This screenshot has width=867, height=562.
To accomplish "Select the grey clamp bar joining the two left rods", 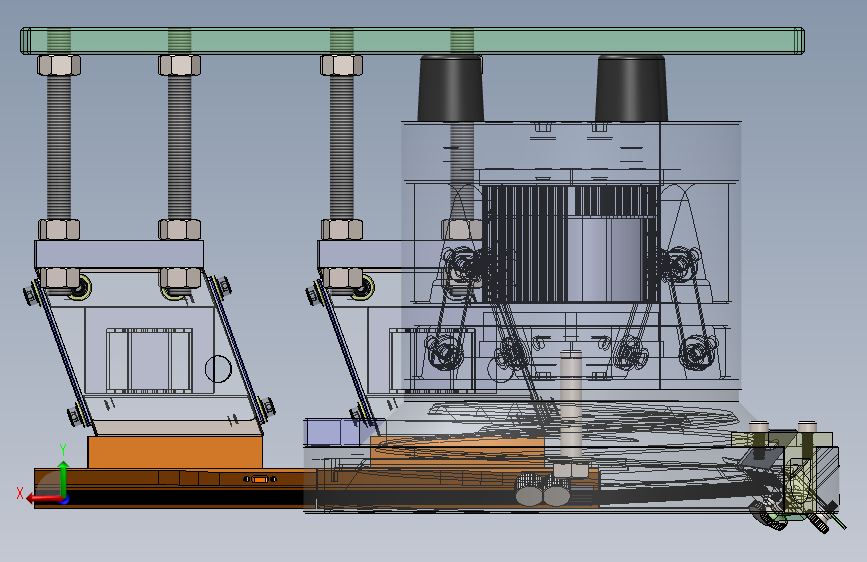I will coord(119,254).
